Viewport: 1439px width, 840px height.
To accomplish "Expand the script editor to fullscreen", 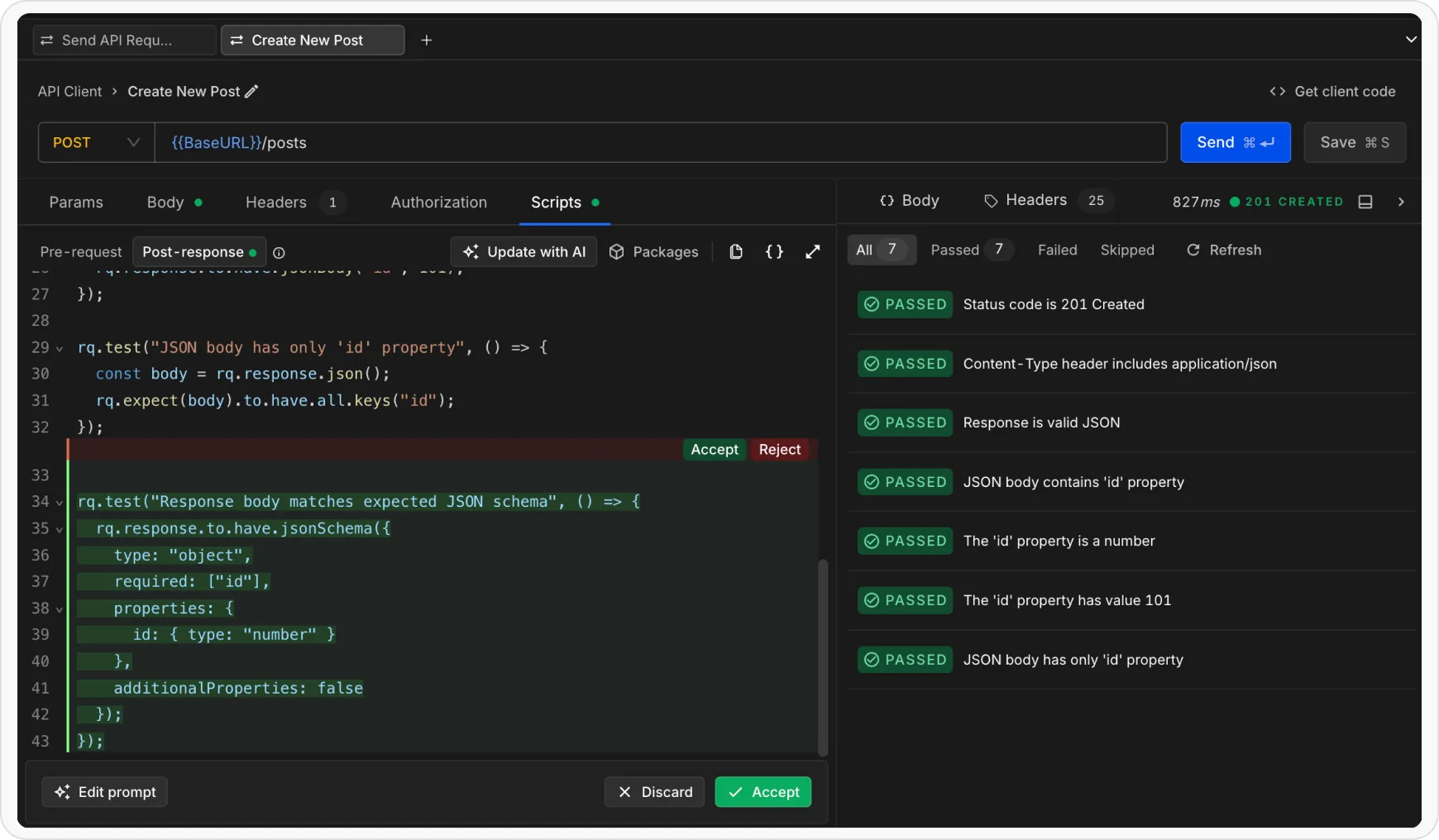I will pyautogui.click(x=813, y=252).
